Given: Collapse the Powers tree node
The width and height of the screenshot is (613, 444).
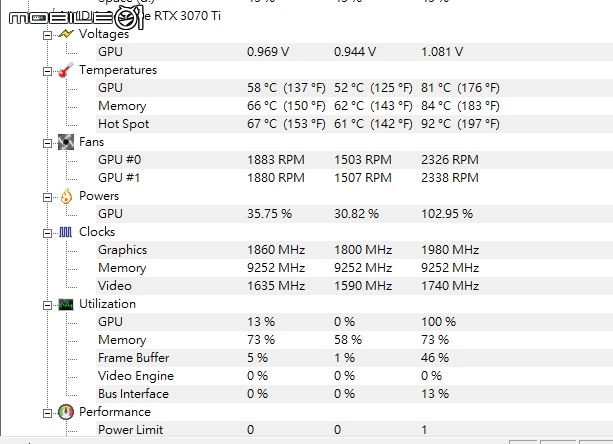Looking at the screenshot, I should point(47,197).
